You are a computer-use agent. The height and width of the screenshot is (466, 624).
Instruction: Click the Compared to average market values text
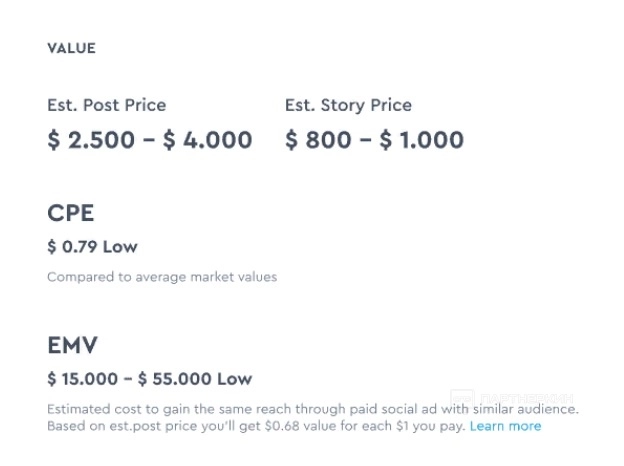coord(162,277)
